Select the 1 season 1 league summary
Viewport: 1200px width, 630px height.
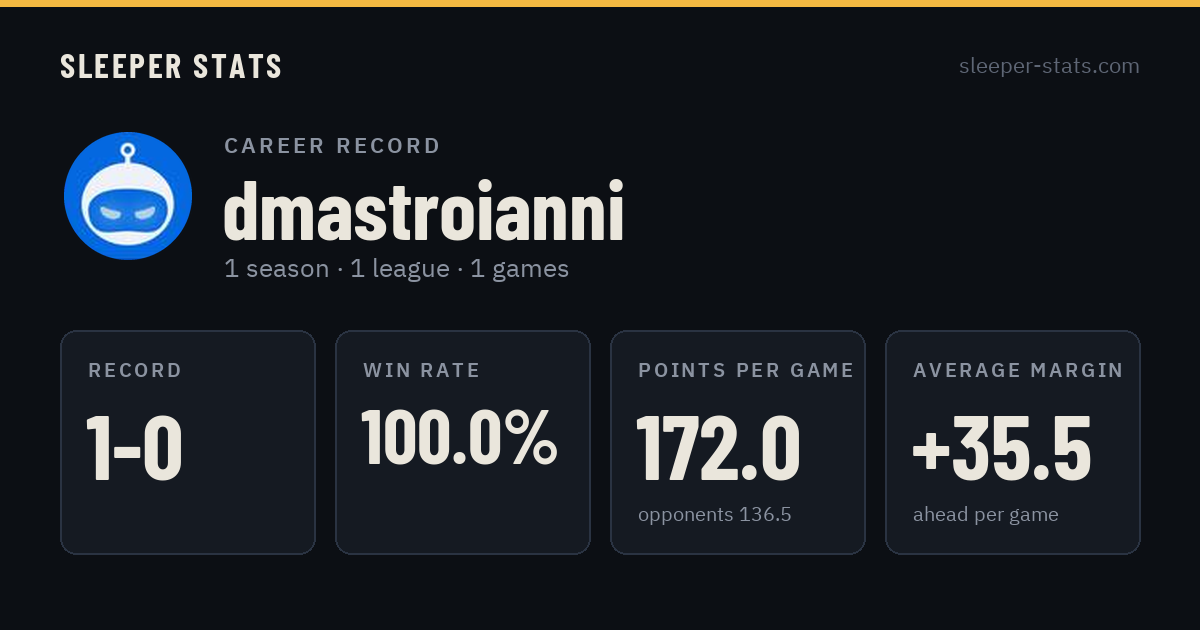[396, 269]
